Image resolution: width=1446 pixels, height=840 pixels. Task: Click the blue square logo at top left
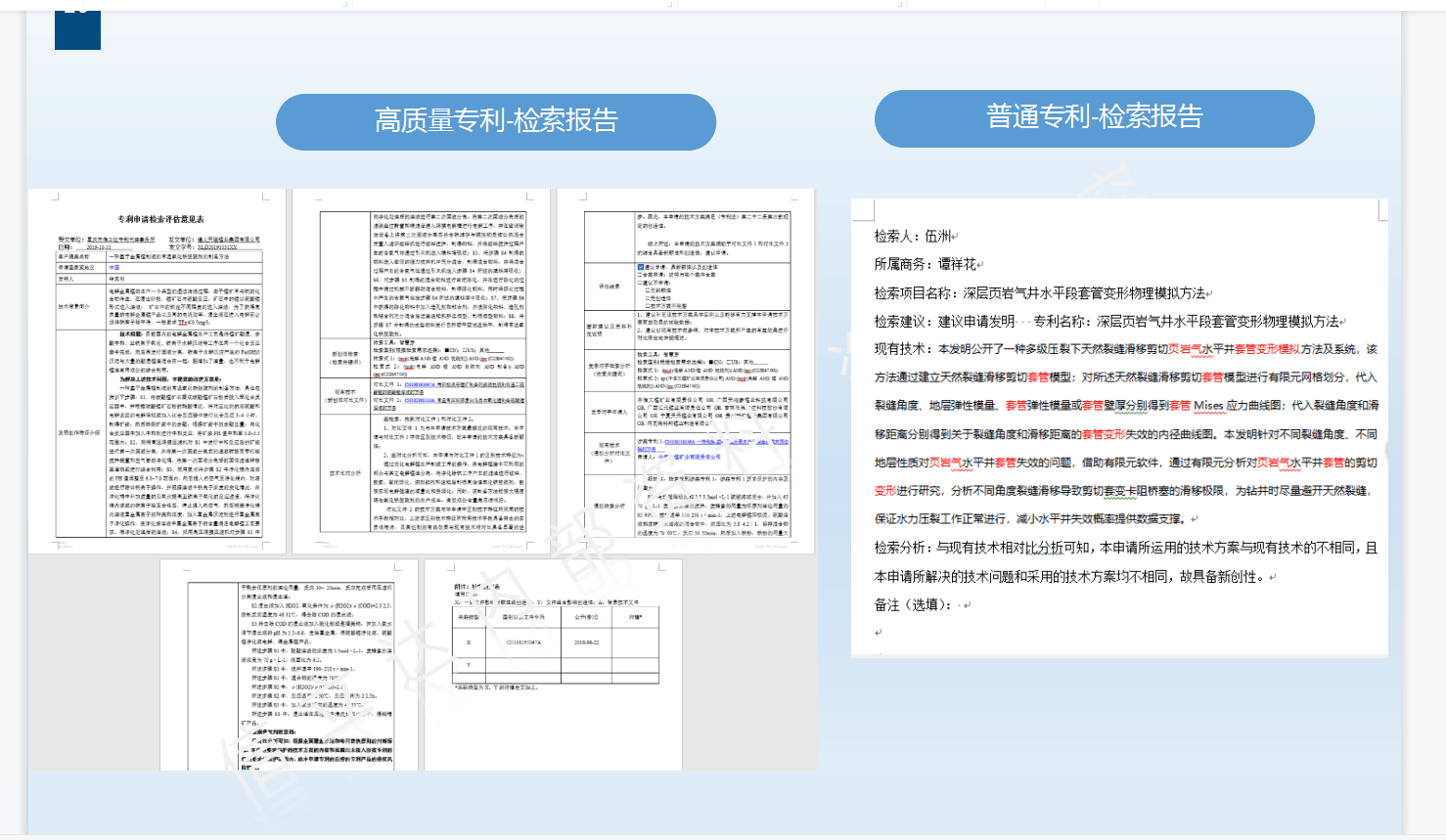(77, 28)
